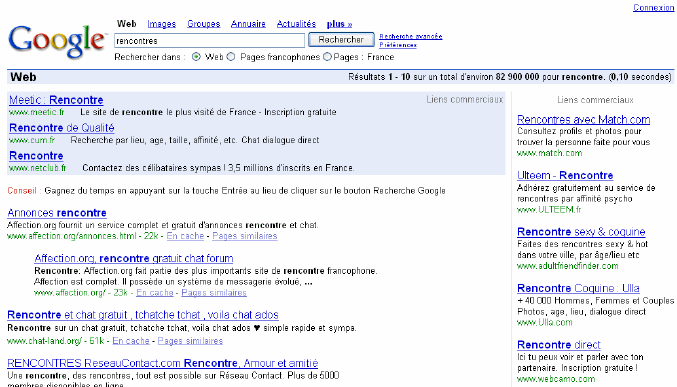
Task: Open the Ulteem - Rencontre ad
Action: tap(565, 176)
